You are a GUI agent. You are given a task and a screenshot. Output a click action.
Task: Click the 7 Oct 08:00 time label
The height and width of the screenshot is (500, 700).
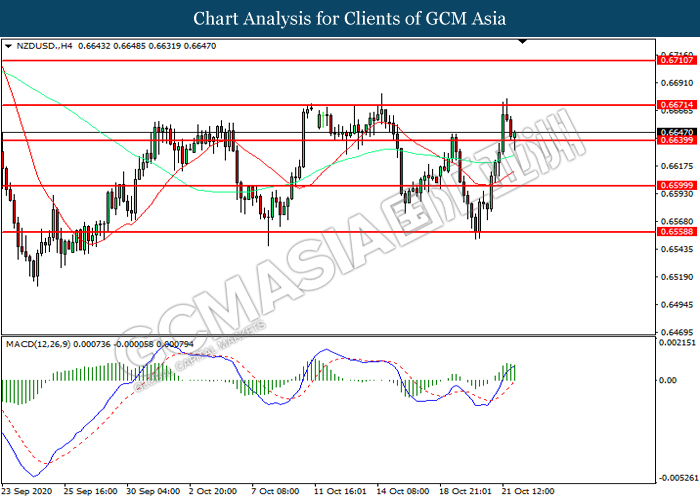(x=275, y=492)
